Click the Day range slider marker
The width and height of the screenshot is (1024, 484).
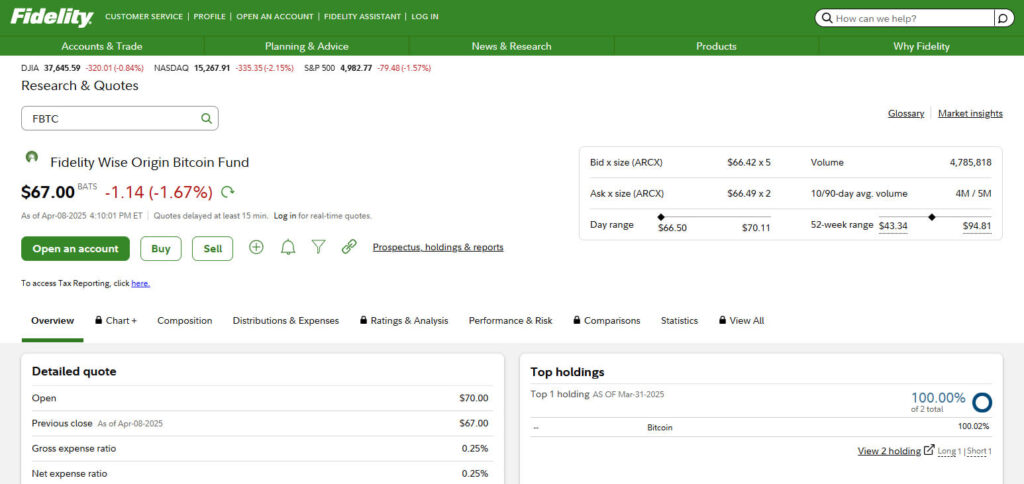[x=661, y=216]
